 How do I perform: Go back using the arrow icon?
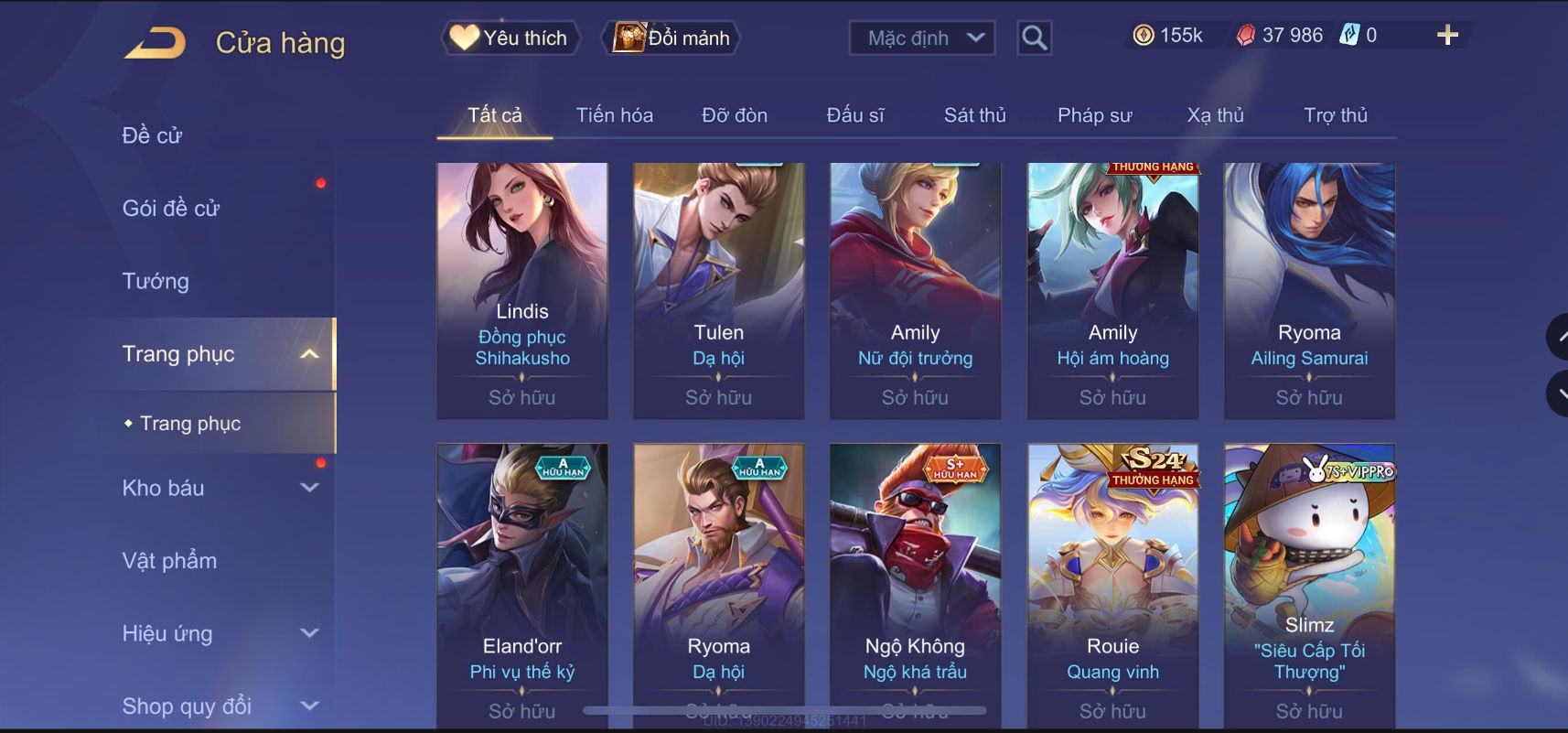tap(155, 43)
